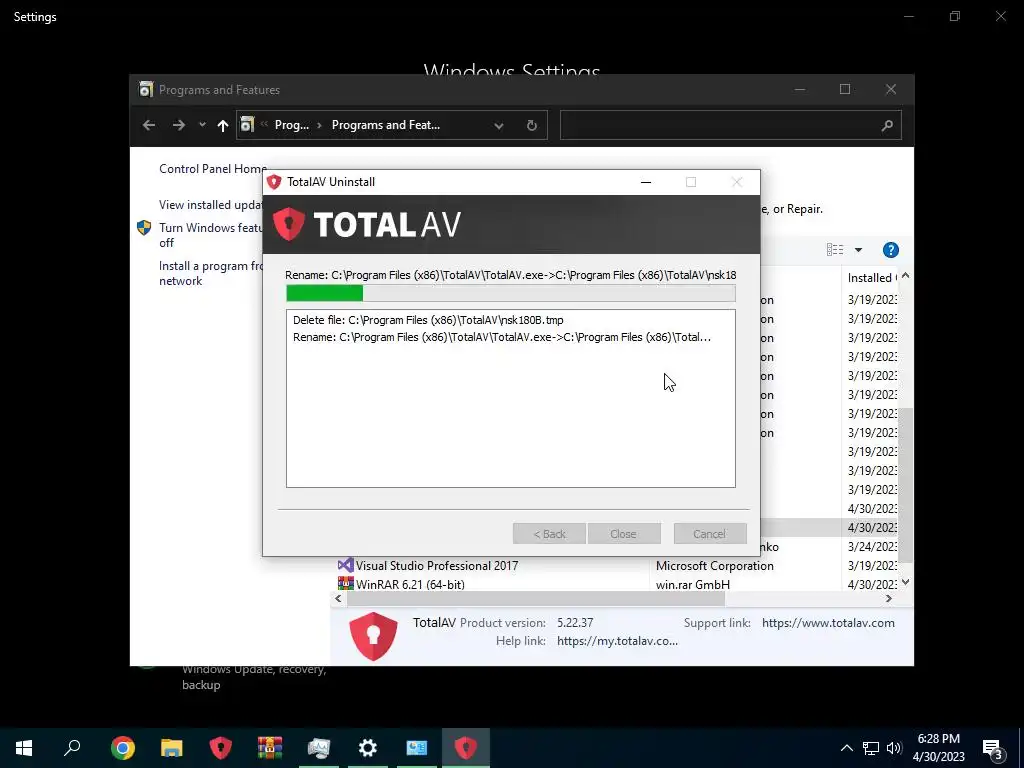Show hidden system tray icons
The height and width of the screenshot is (768, 1024).
tap(846, 748)
